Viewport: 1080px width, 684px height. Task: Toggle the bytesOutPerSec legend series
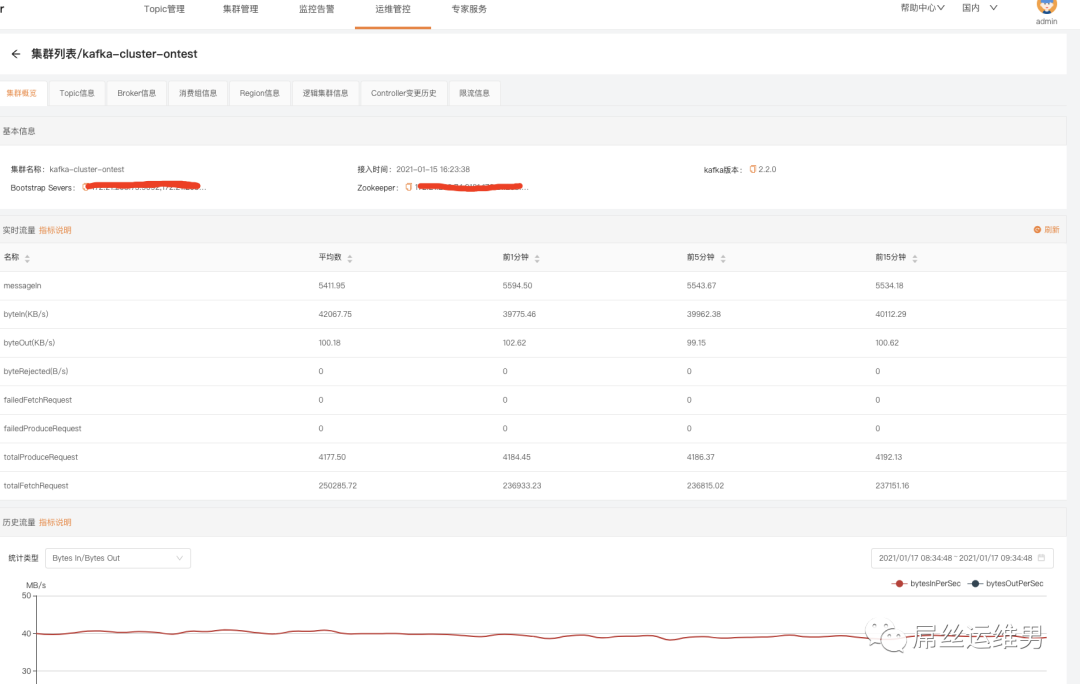click(x=1006, y=583)
